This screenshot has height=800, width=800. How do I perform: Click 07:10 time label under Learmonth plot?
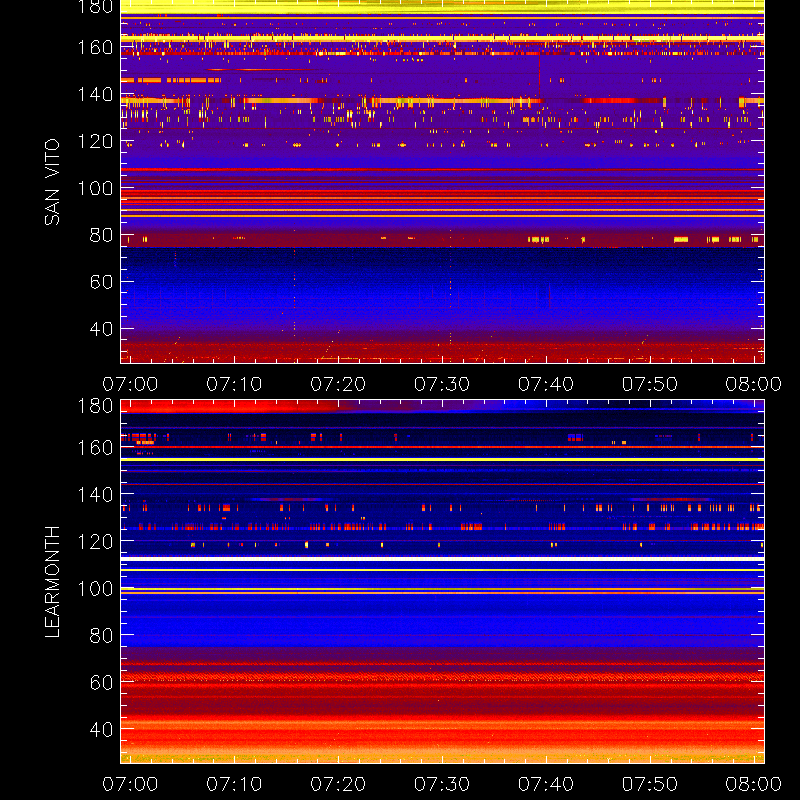click(x=234, y=784)
